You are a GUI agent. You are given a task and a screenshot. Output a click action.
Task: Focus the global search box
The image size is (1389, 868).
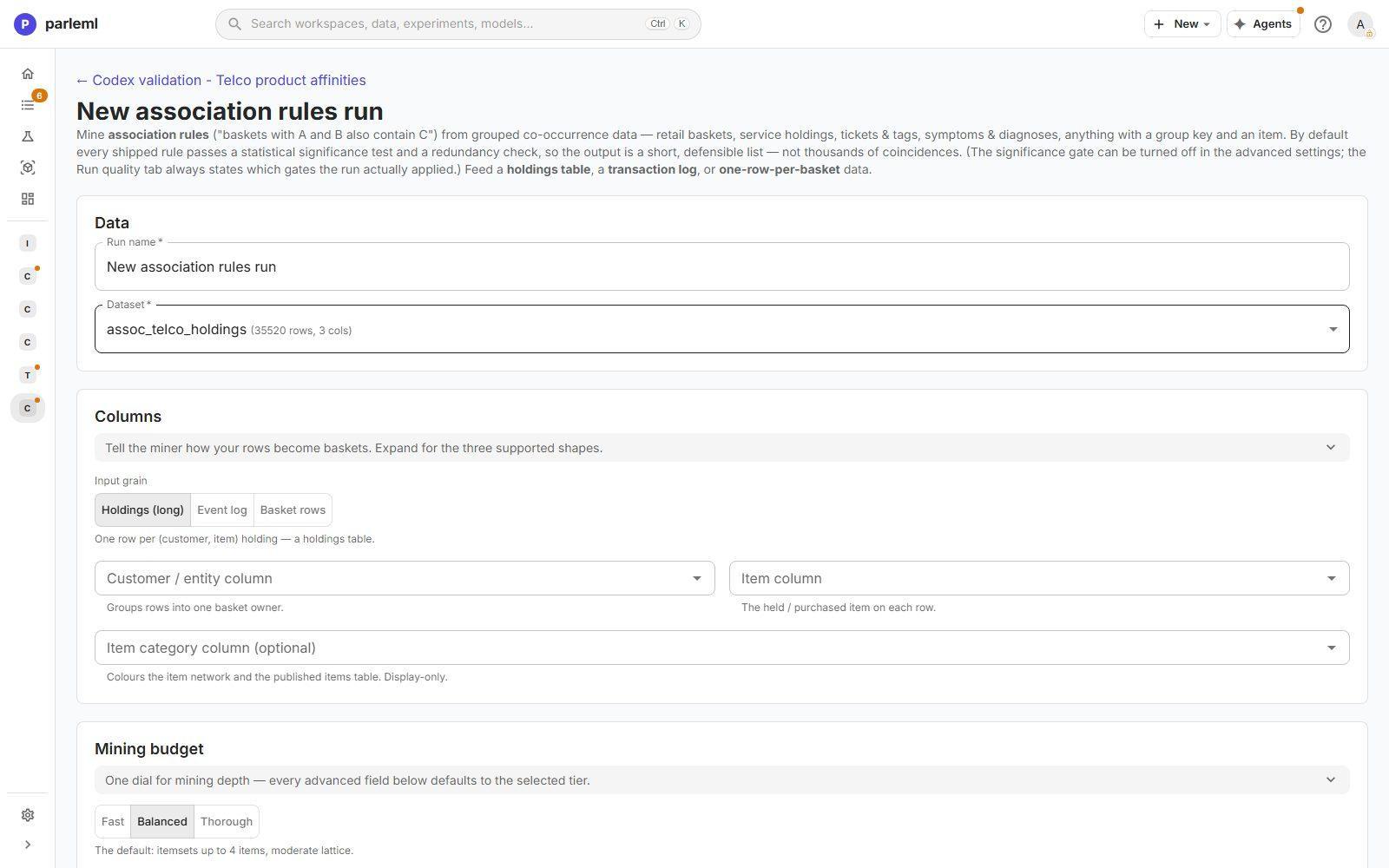point(458,24)
